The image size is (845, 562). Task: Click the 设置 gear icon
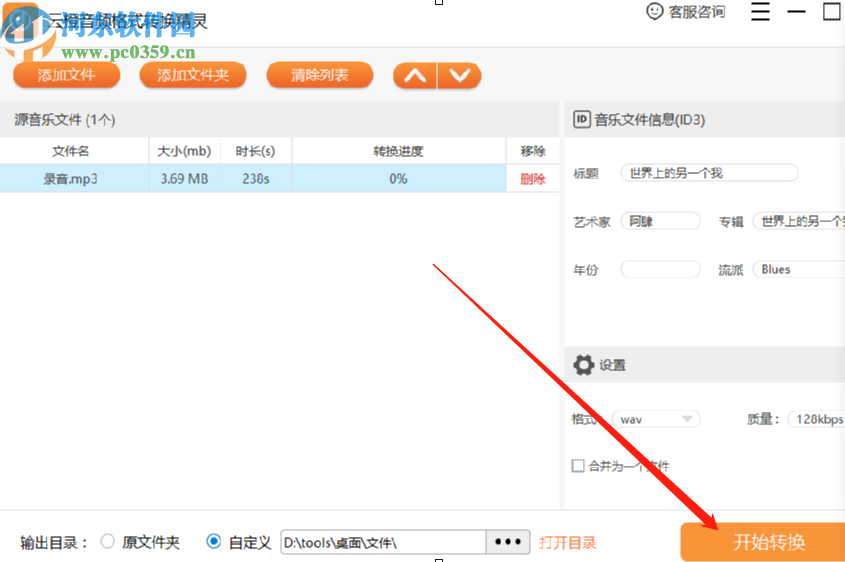(x=583, y=365)
